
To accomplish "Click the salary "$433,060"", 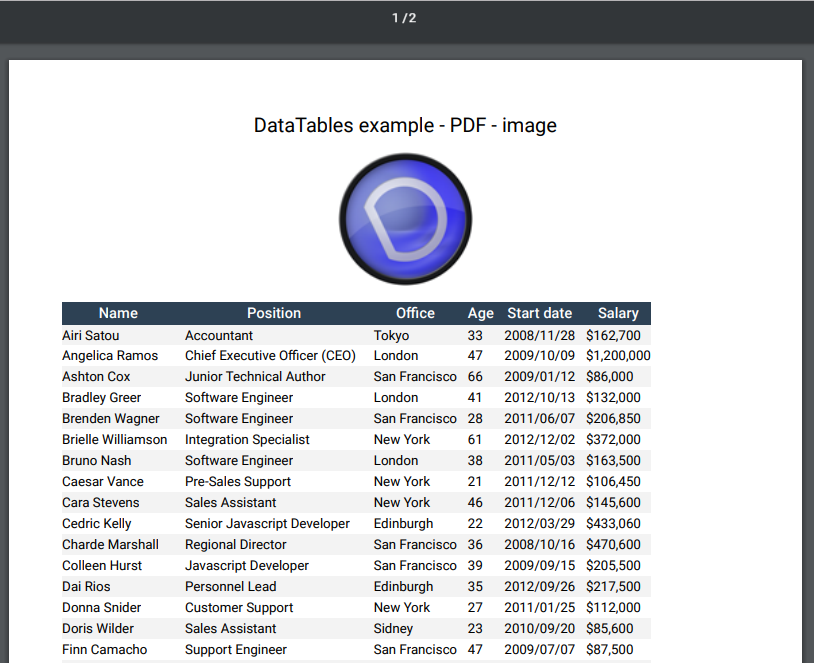I will click(x=613, y=524).
